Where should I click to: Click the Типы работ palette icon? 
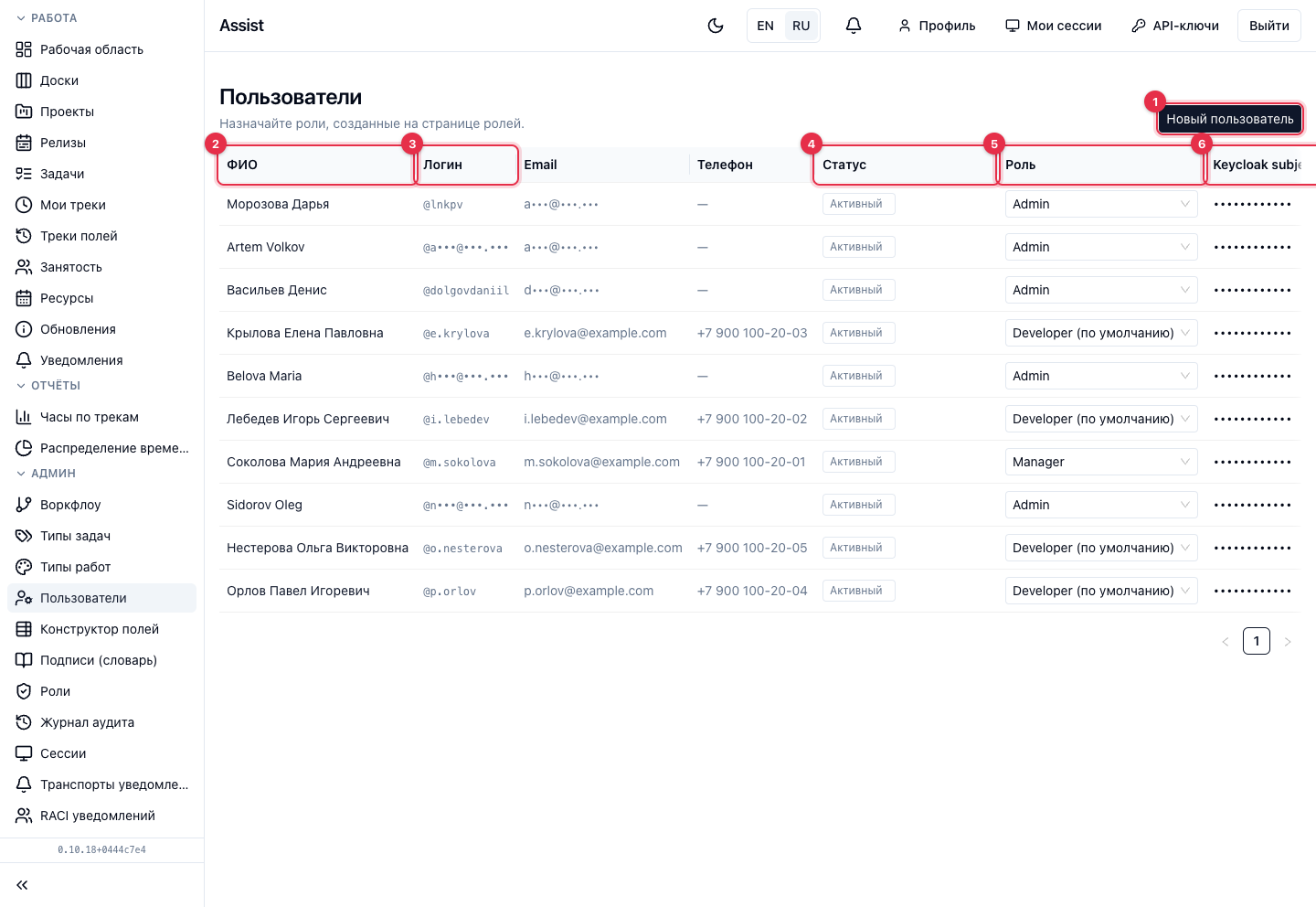pyautogui.click(x=24, y=567)
